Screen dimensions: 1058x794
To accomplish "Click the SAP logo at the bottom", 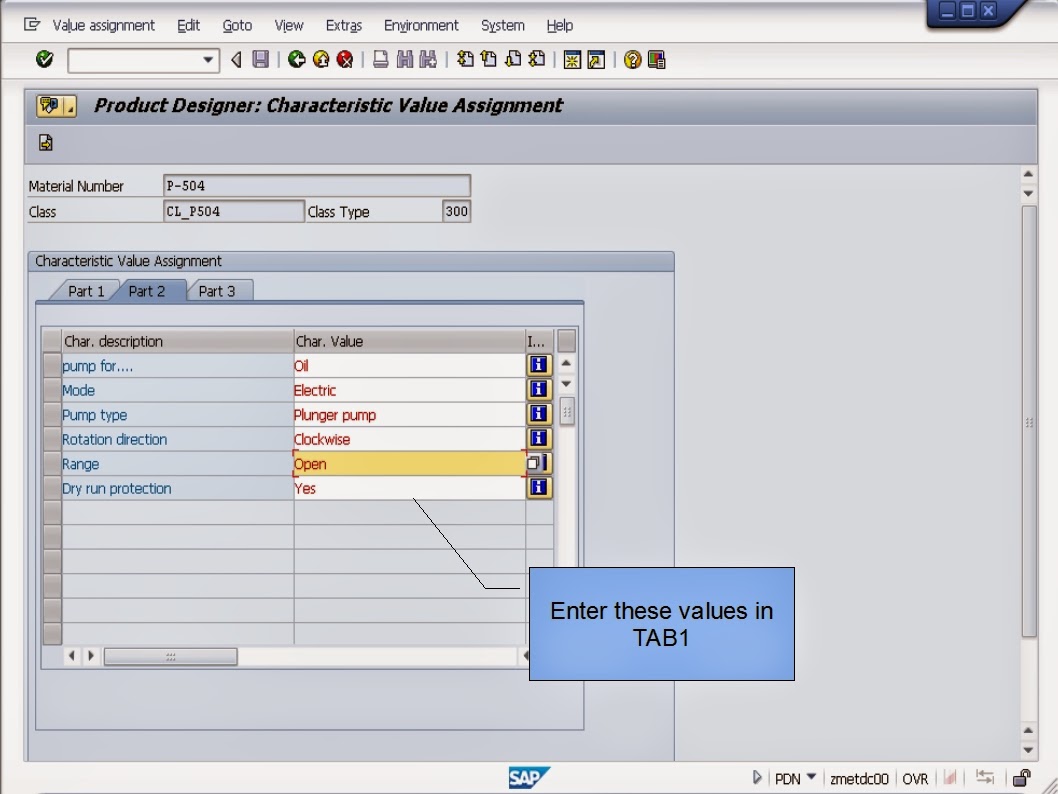I will point(530,777).
